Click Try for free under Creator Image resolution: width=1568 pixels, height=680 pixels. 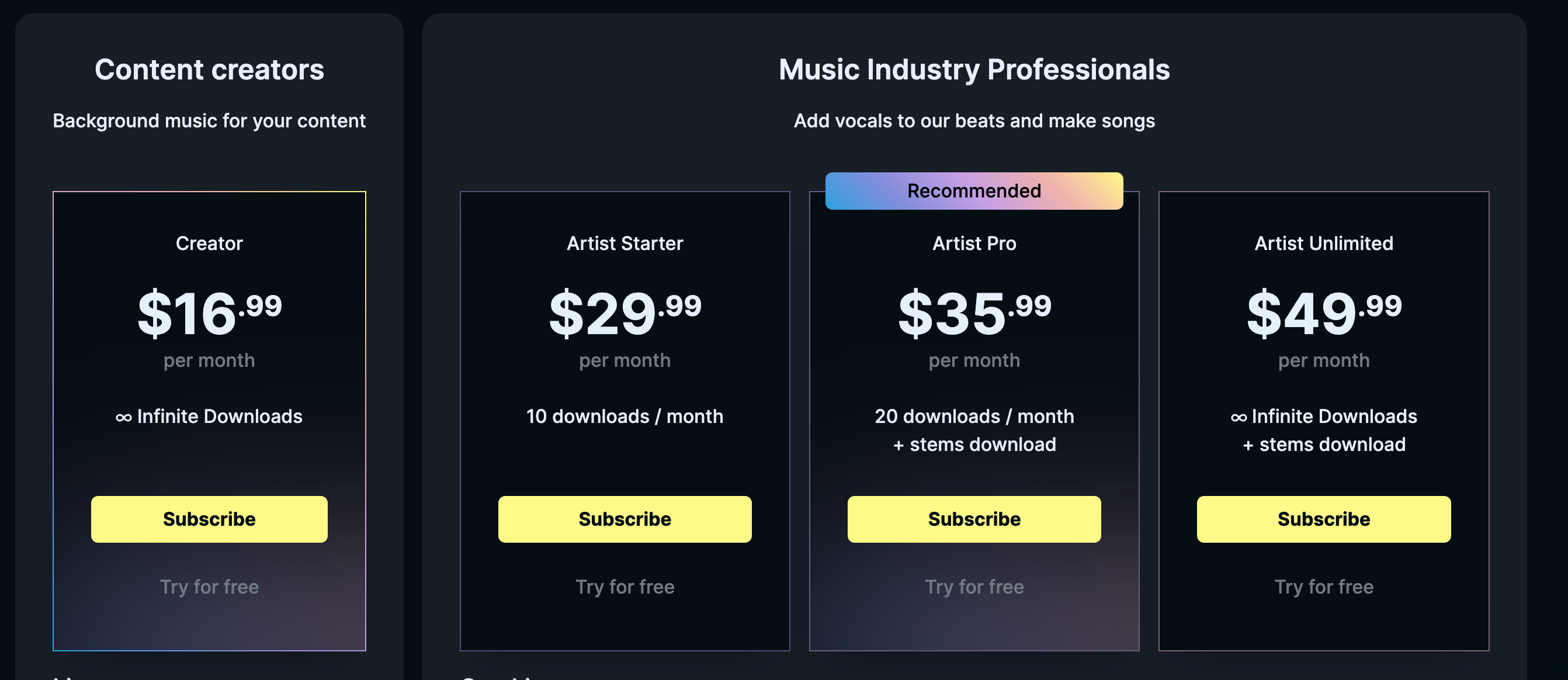tap(209, 587)
